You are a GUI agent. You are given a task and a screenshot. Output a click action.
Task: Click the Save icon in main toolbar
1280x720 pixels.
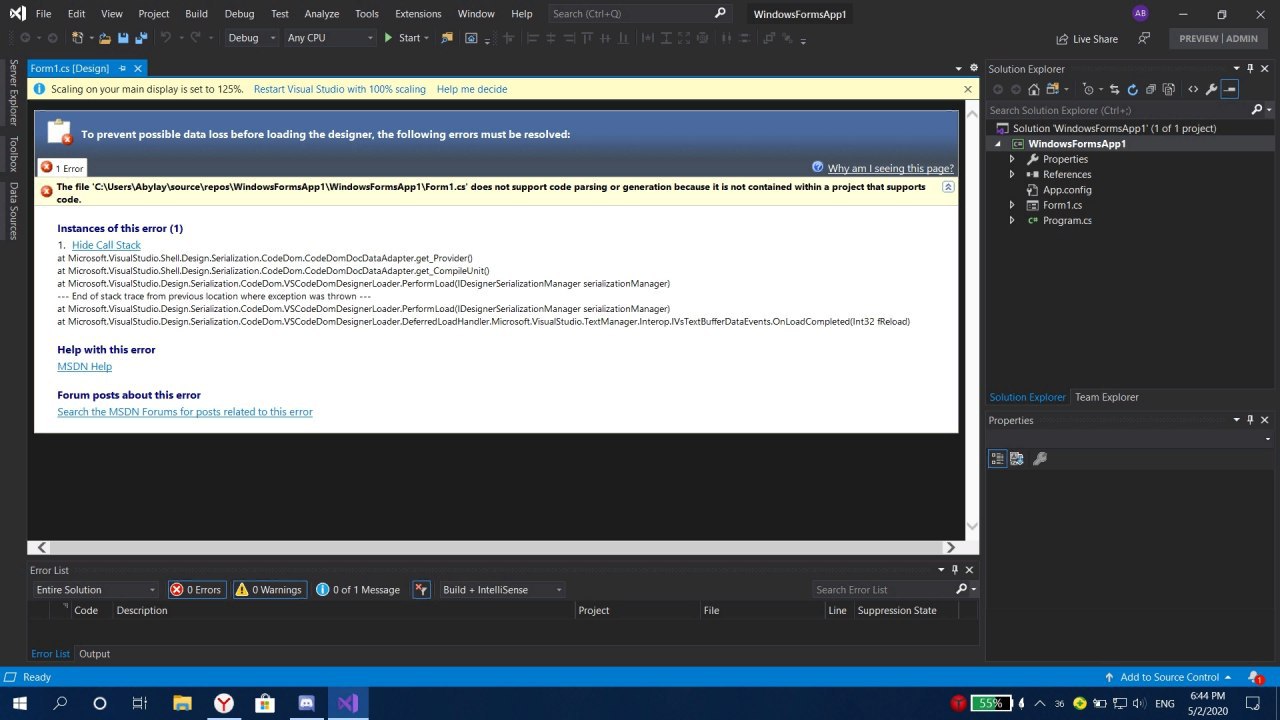123,38
